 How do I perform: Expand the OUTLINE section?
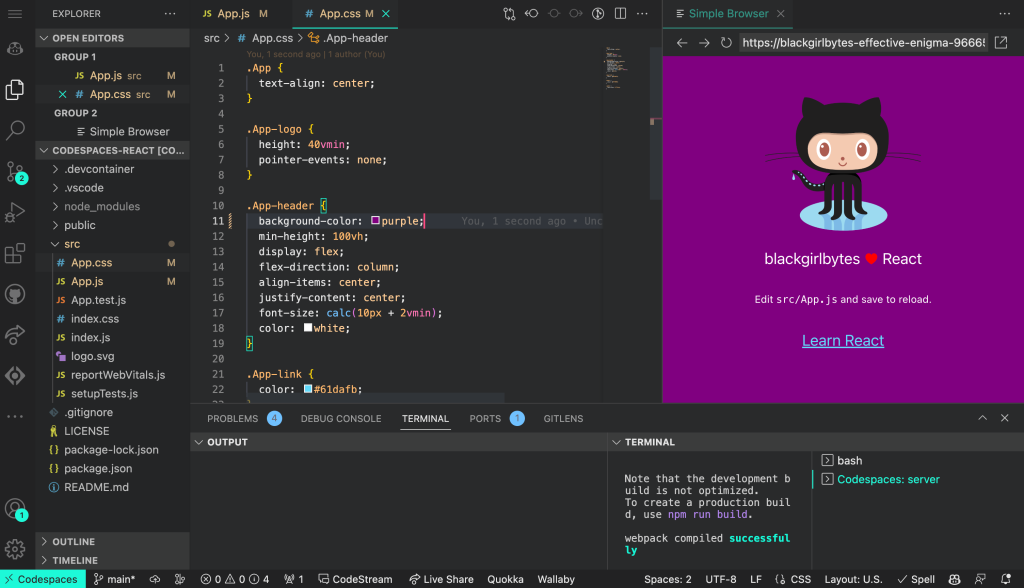click(69, 542)
